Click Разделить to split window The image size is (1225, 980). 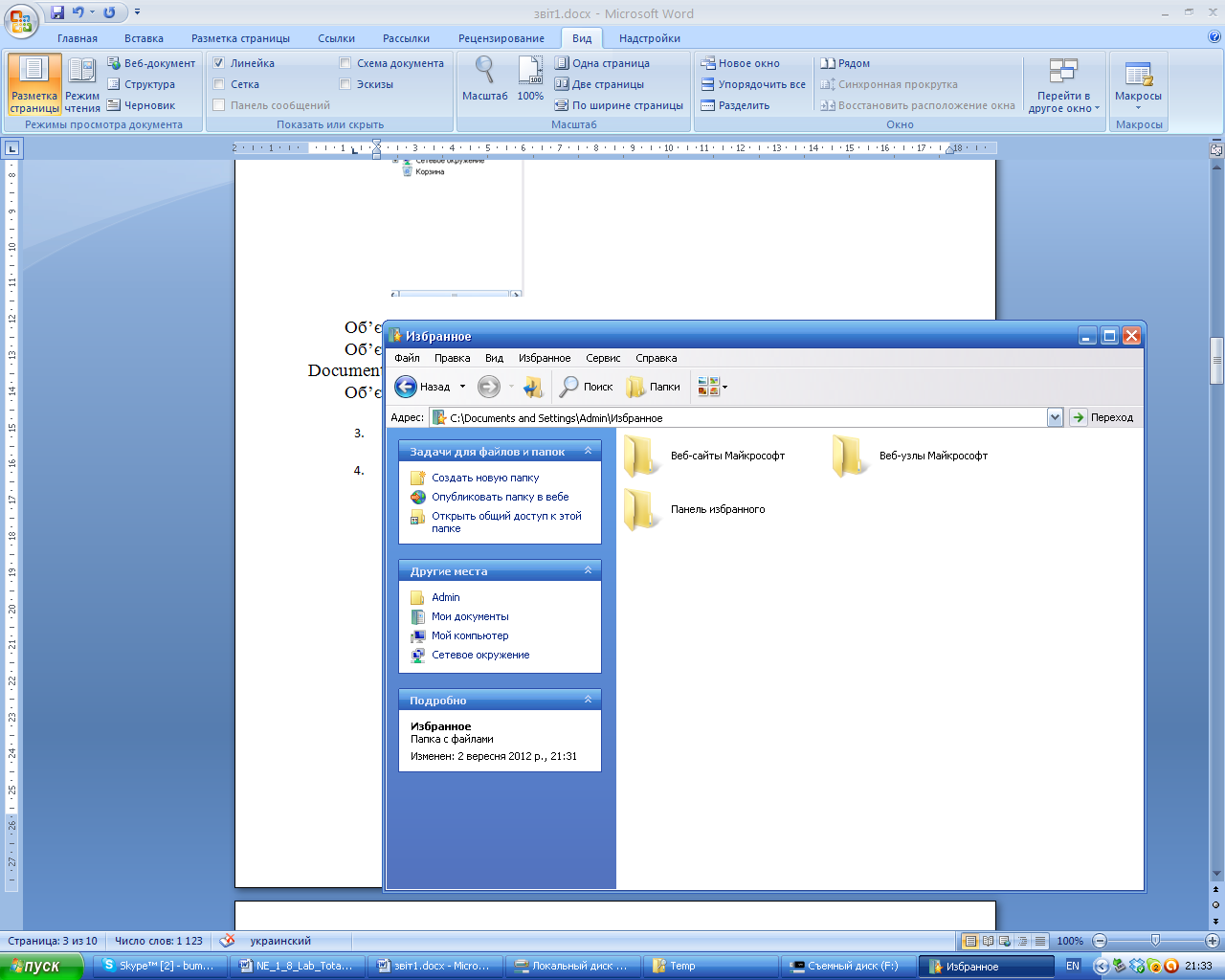click(735, 105)
